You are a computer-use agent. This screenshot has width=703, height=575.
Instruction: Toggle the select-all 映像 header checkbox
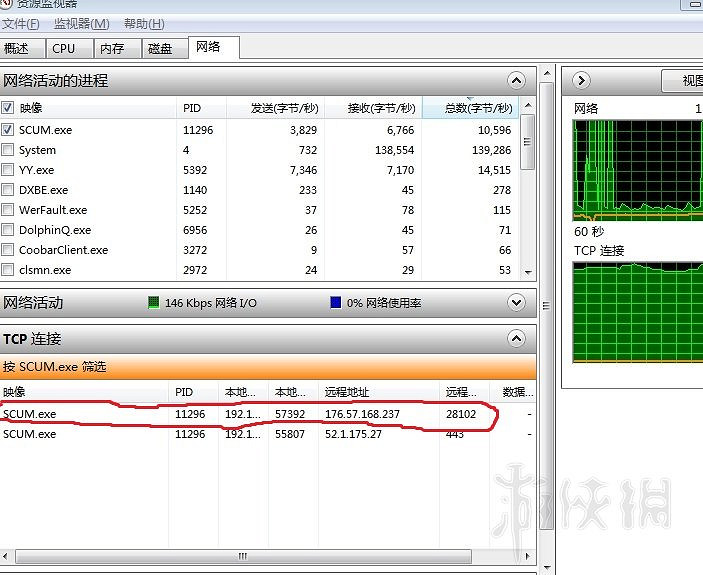[8, 108]
